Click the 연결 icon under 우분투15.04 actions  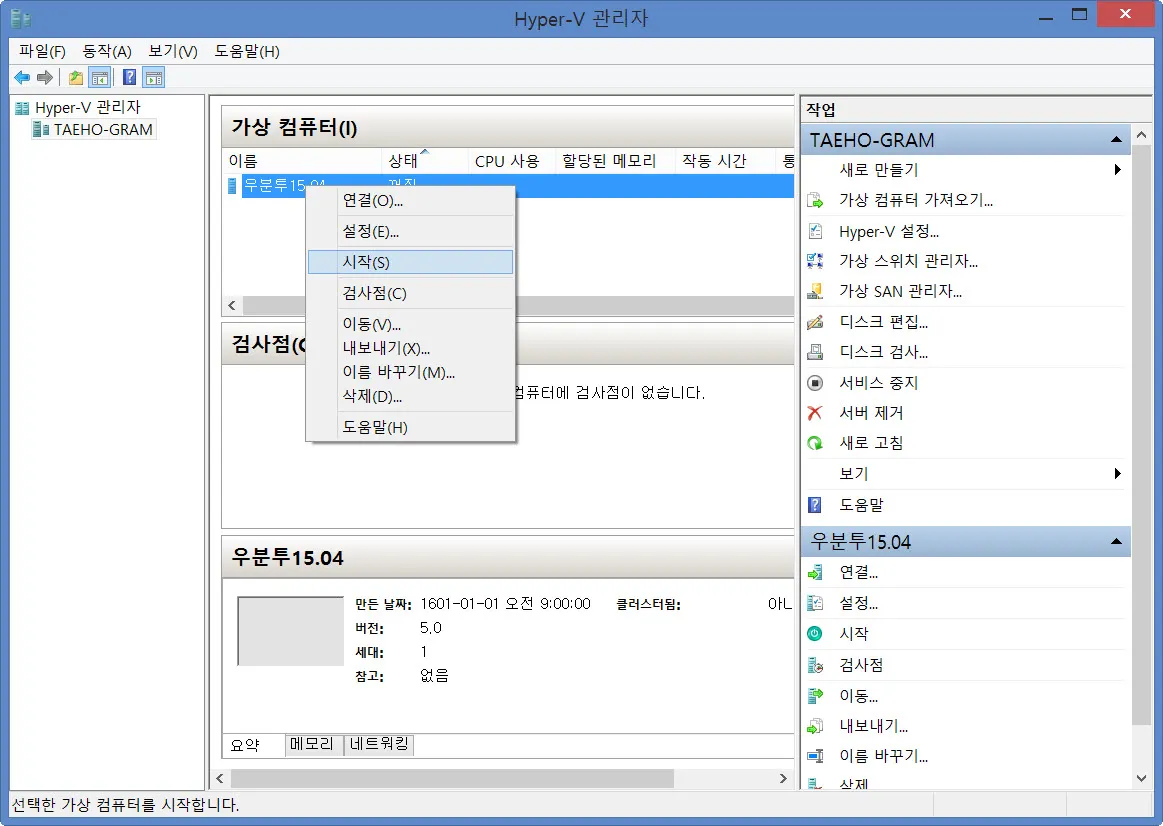click(815, 572)
